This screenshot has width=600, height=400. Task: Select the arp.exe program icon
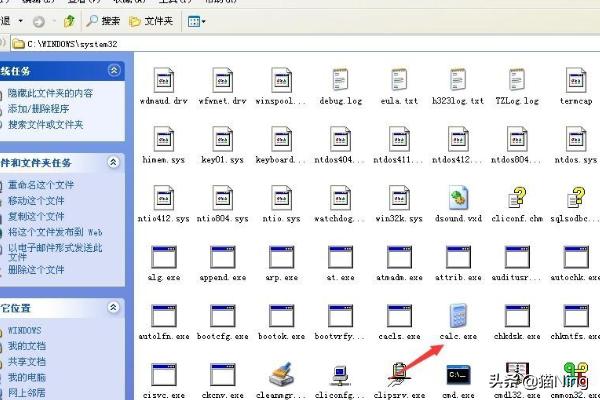pyautogui.click(x=281, y=257)
